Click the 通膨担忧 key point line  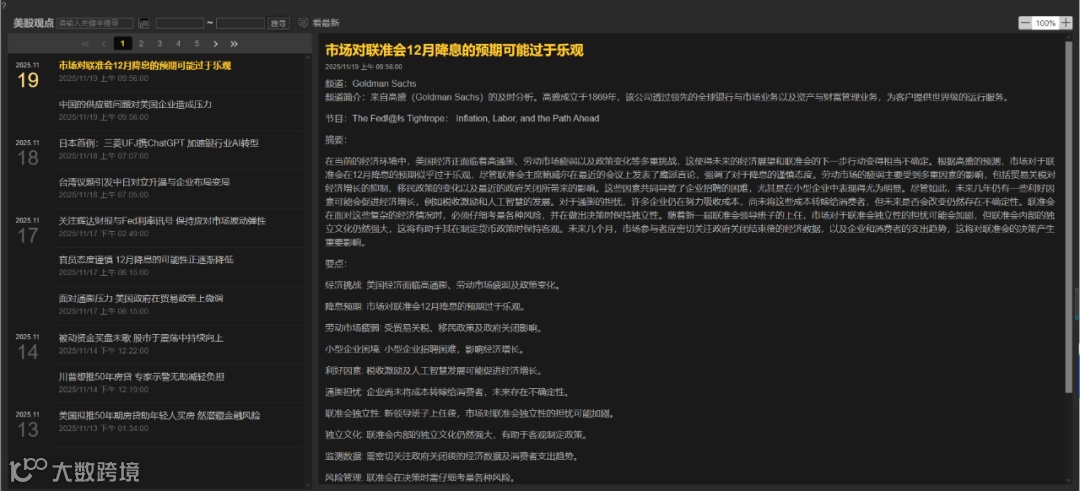coord(447,392)
